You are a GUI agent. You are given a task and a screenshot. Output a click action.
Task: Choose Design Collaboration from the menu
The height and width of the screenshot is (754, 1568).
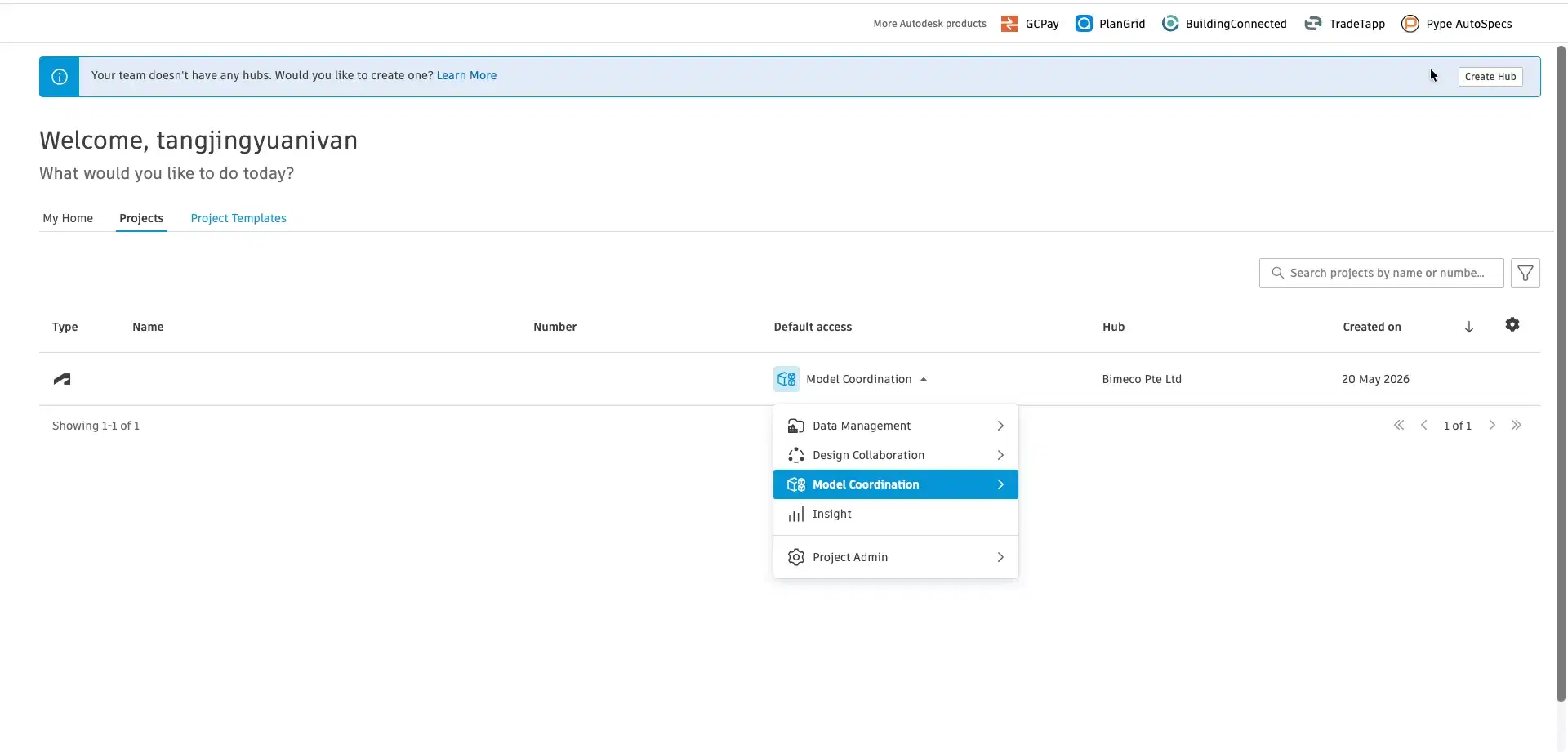[x=896, y=455]
